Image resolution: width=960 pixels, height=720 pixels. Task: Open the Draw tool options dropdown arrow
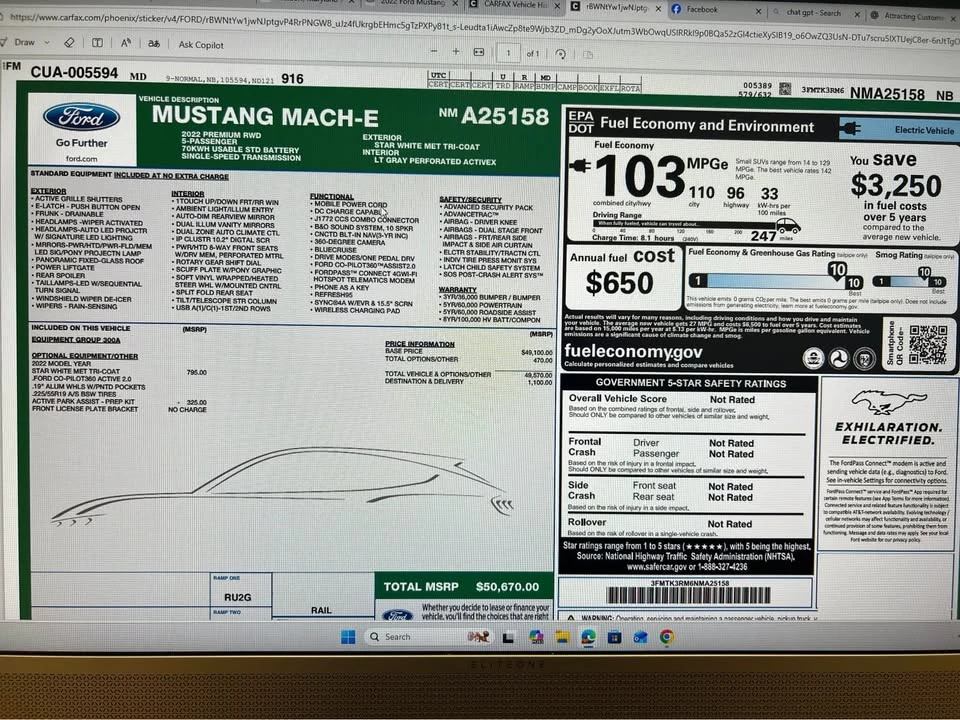[x=47, y=43]
